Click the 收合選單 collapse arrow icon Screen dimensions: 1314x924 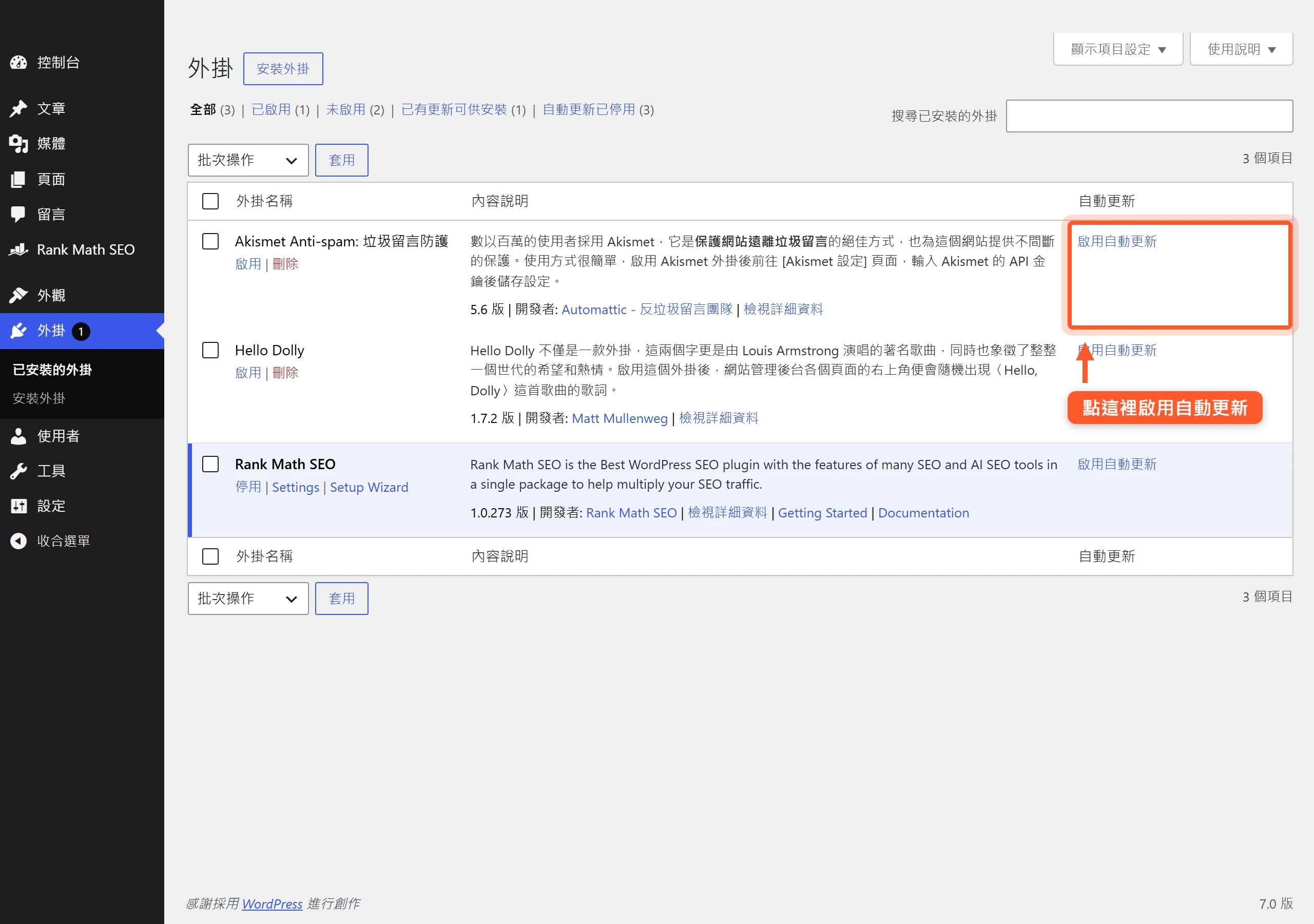coord(18,541)
